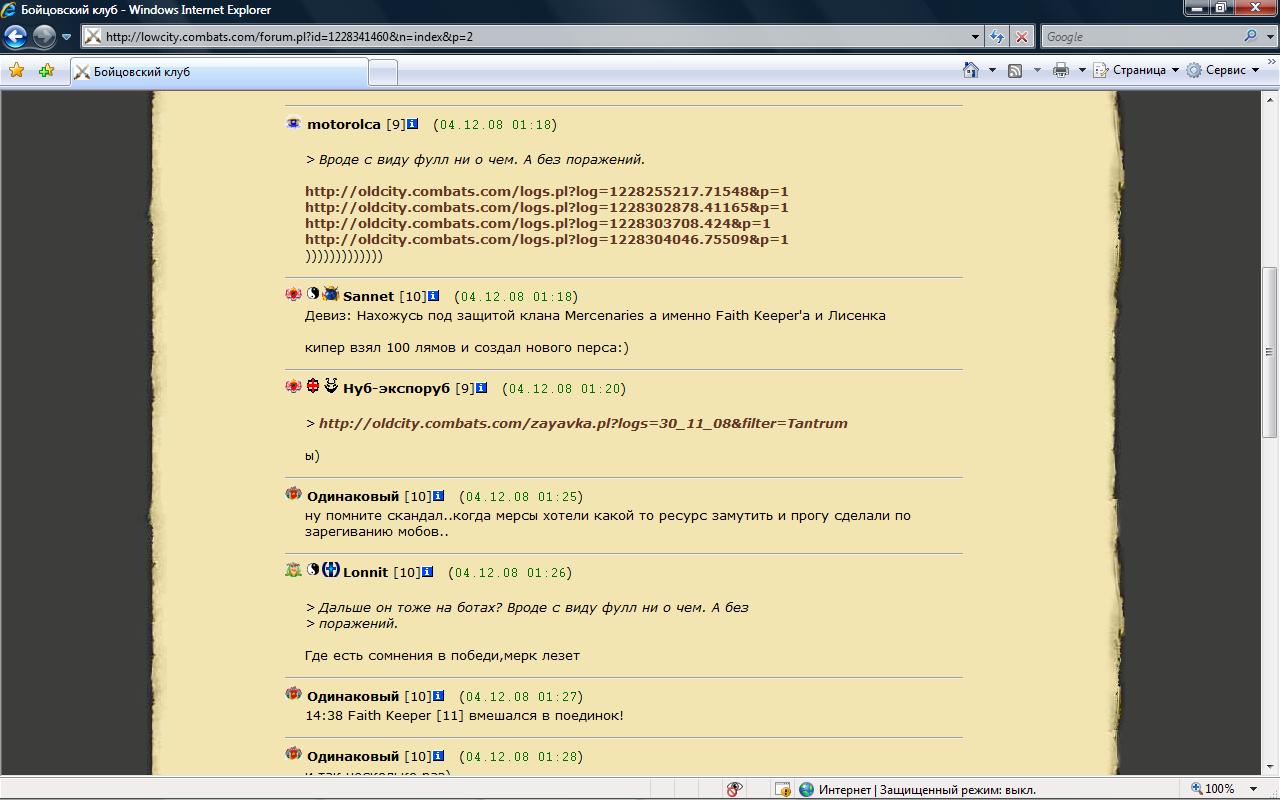1280x800 pixels.
Task: Click clan emblem icon beside Sannet
Action: (331, 294)
